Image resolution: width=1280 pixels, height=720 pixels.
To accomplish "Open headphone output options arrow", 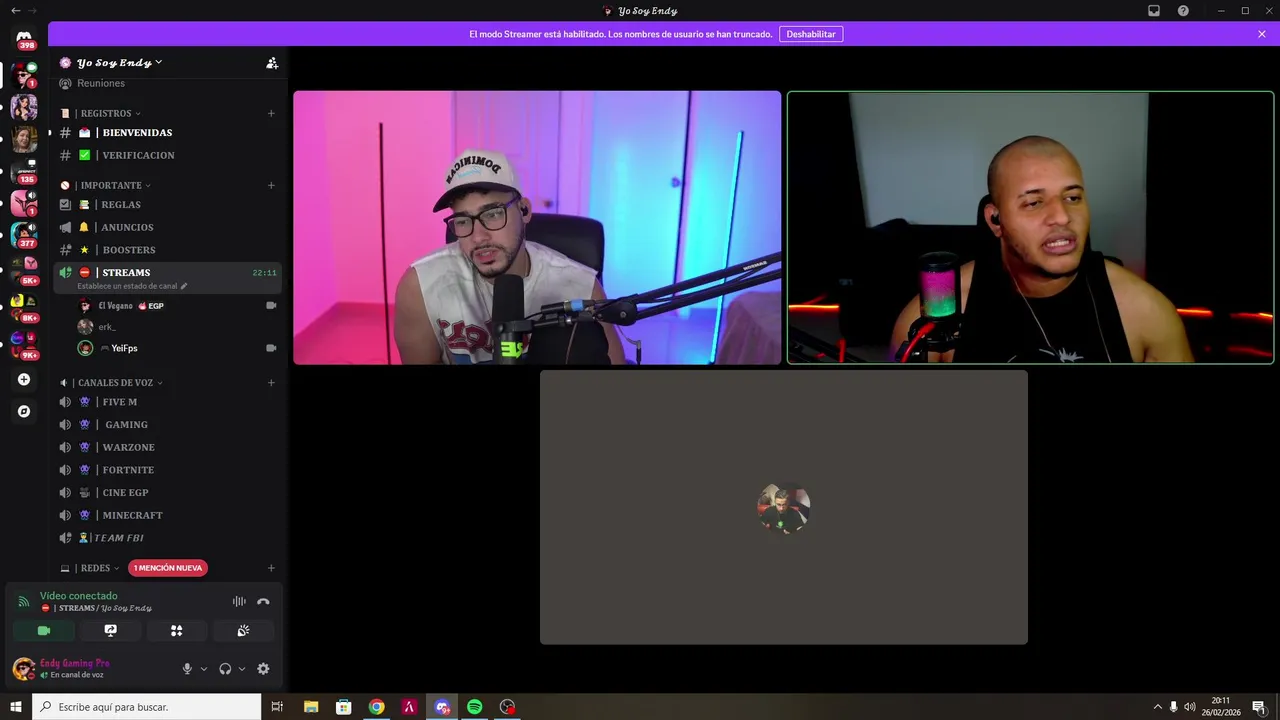I will [x=242, y=669].
